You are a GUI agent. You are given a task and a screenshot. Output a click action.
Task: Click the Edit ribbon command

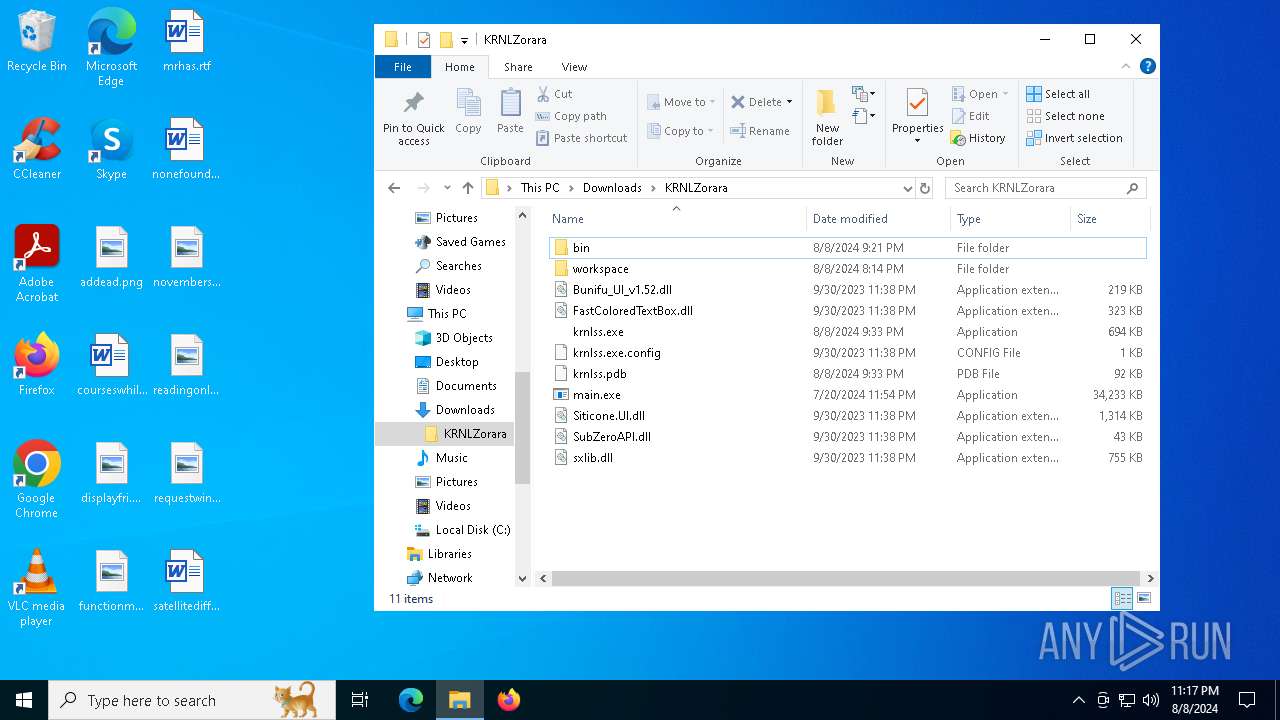pyautogui.click(x=969, y=116)
